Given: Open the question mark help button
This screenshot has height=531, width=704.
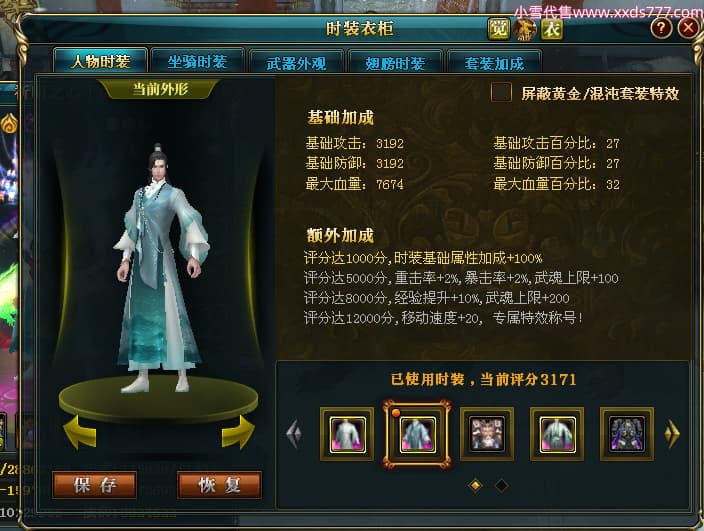Looking at the screenshot, I should click(x=661, y=28).
